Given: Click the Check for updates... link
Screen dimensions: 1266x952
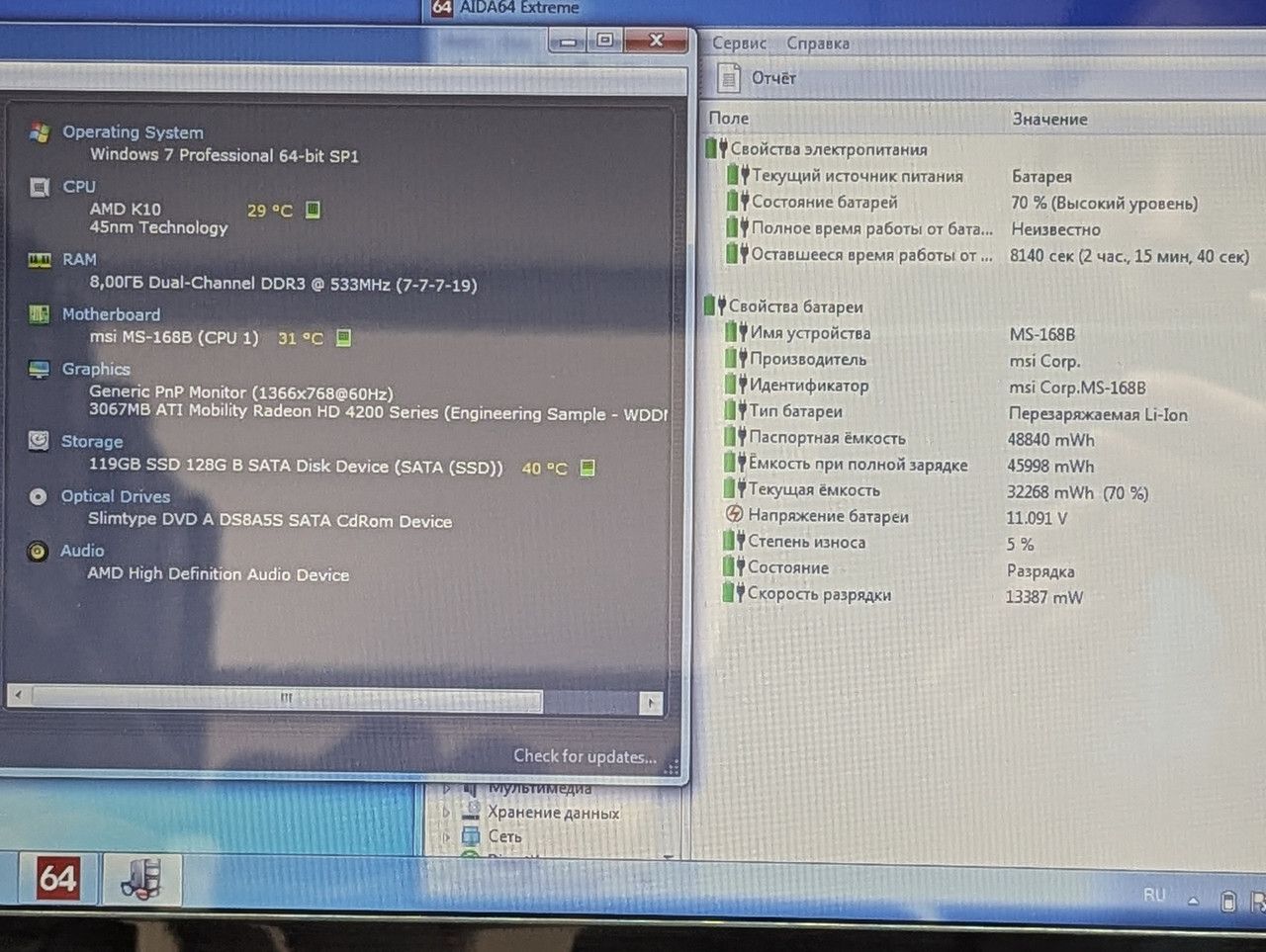Looking at the screenshot, I should pos(585,756).
